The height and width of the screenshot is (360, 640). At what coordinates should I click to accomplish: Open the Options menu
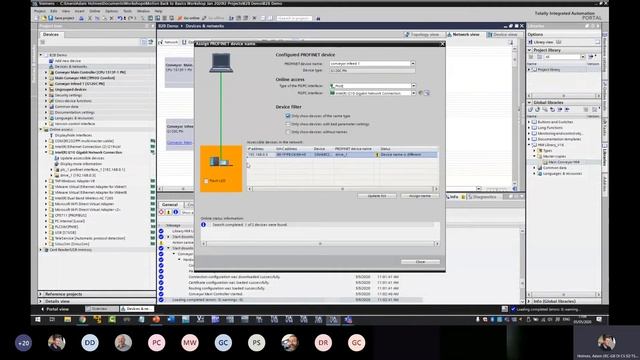pyautogui.click(x=111, y=11)
